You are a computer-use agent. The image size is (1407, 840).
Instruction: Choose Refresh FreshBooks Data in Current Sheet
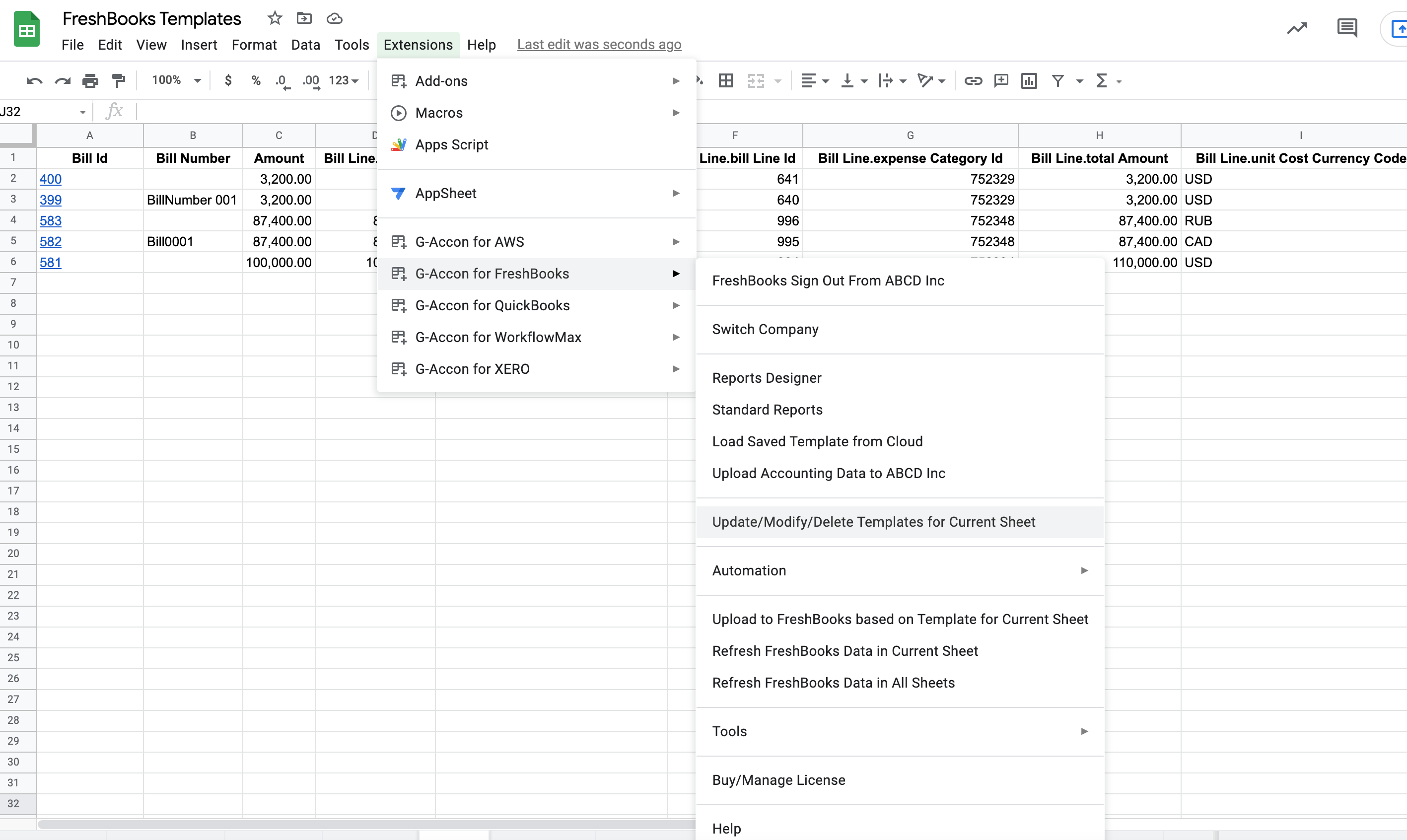click(900, 651)
